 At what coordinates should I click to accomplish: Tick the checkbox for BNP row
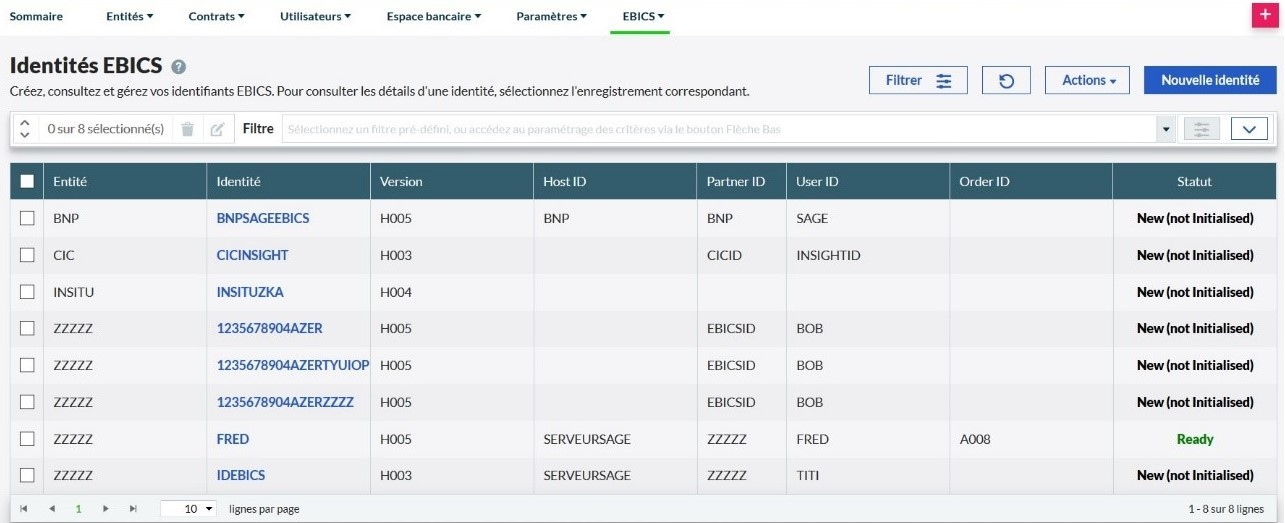(x=27, y=218)
